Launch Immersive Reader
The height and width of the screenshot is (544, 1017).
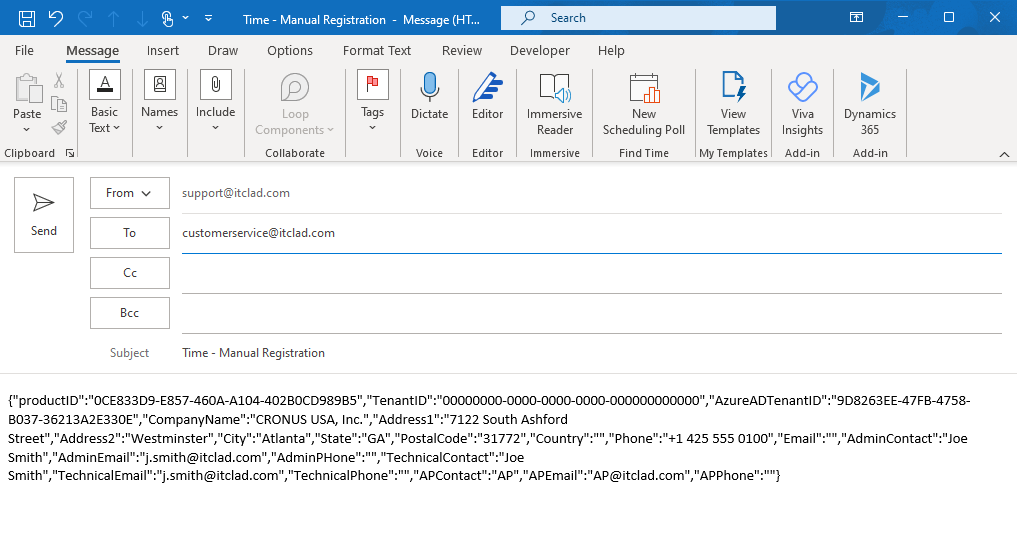(x=555, y=104)
